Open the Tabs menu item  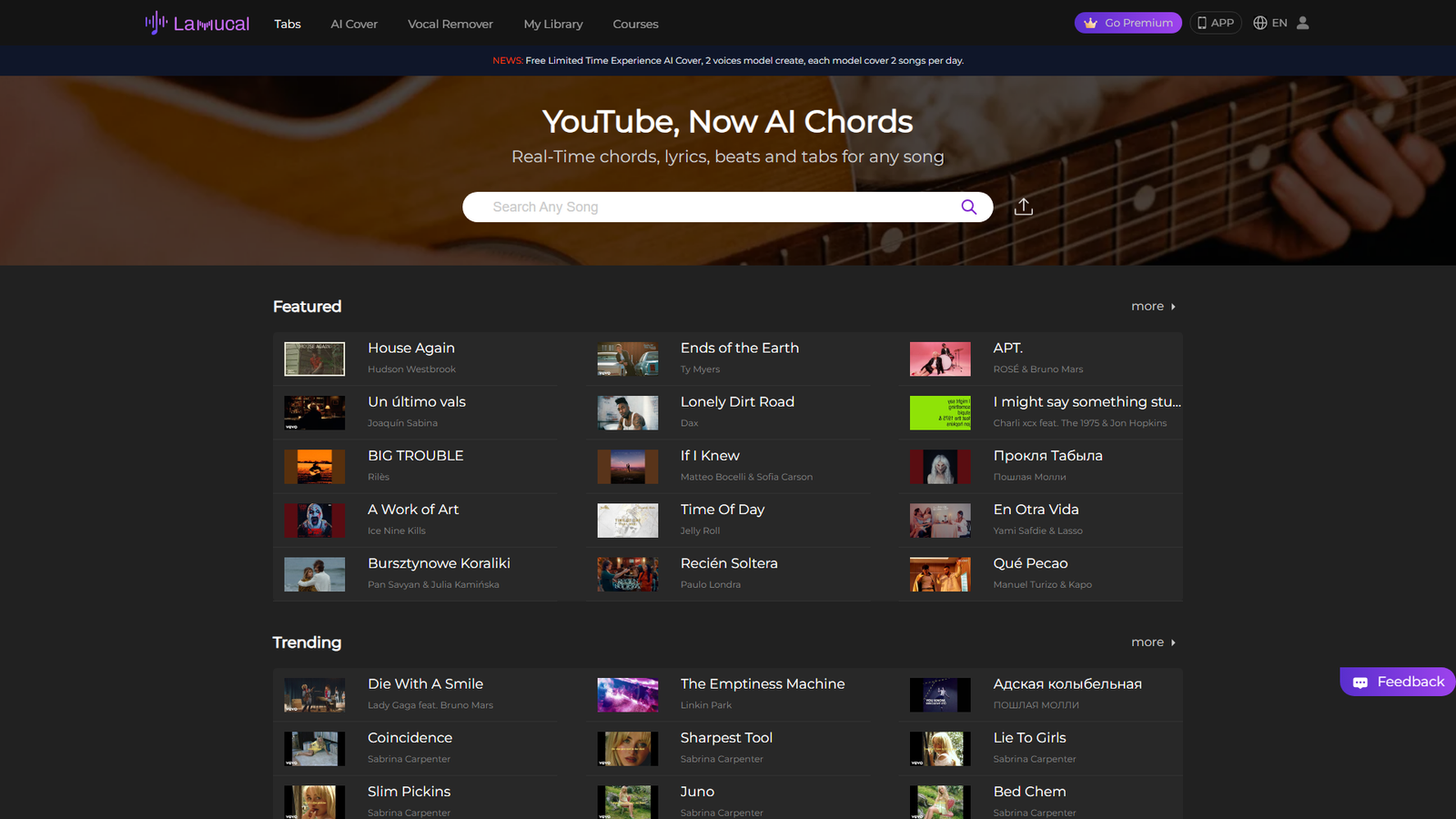point(288,24)
